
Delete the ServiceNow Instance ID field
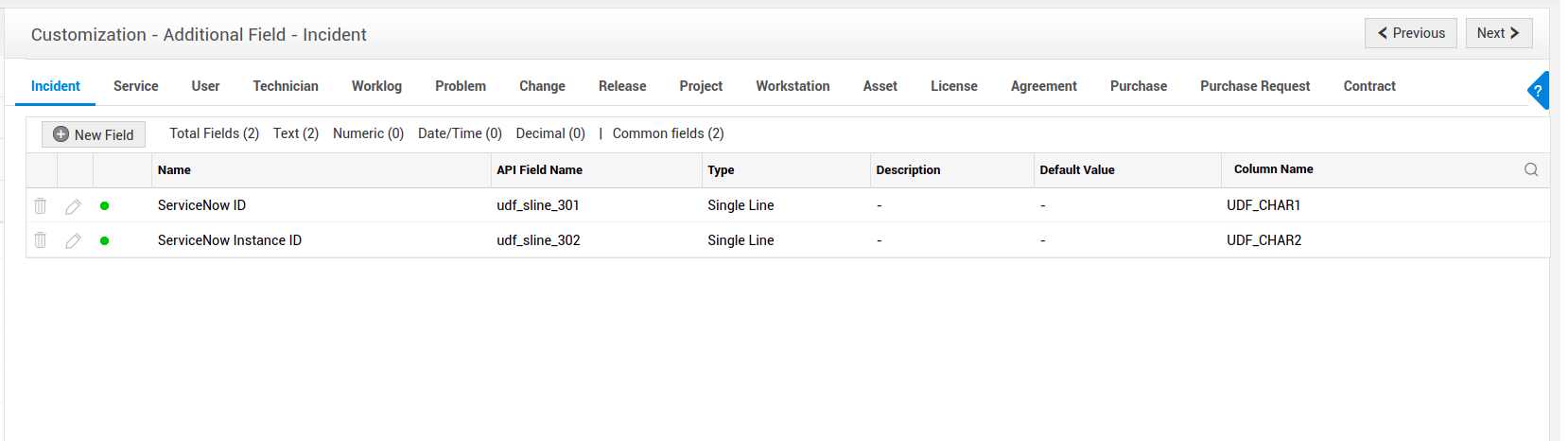tap(41, 240)
